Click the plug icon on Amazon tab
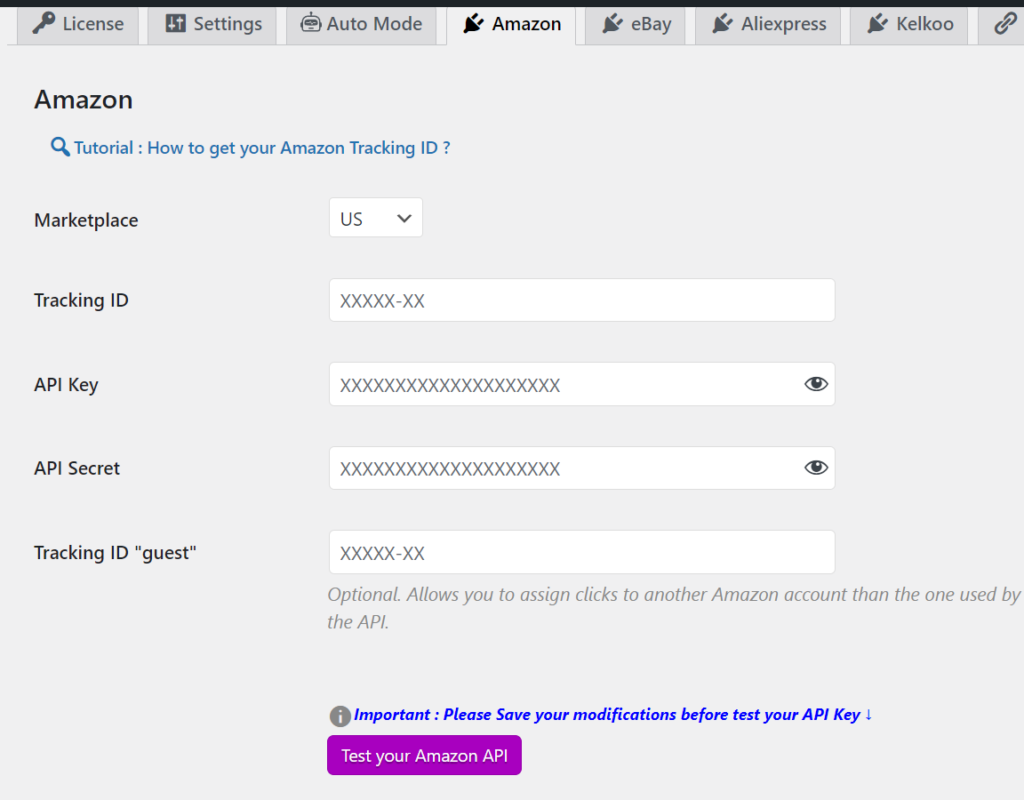Screen dimensions: 1024x800 click(473, 24)
